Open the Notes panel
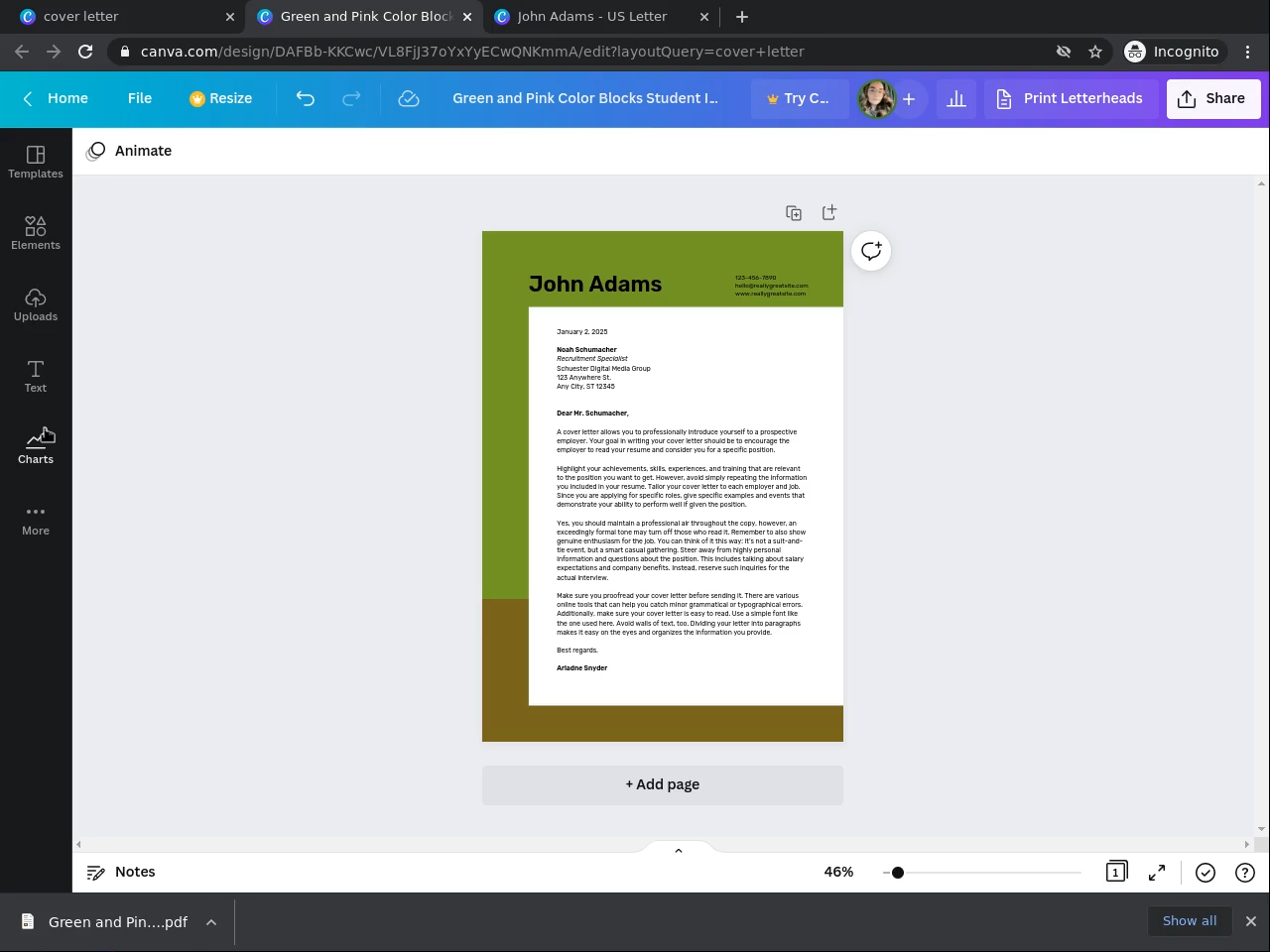The height and width of the screenshot is (952, 1270). [x=121, y=872]
